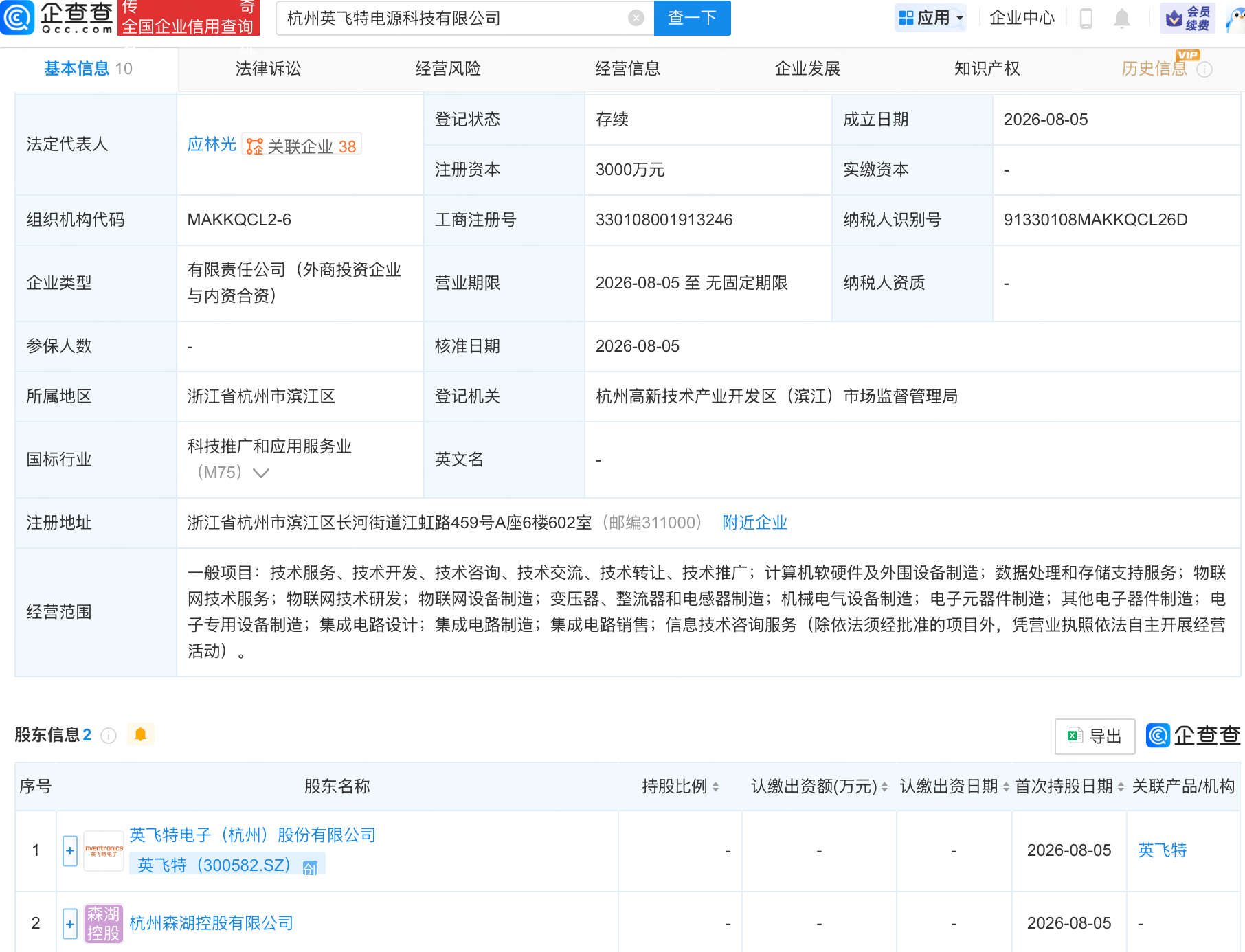1245x952 pixels.
Task: Click the 森湖控股 company logo thumbnail
Action: [x=104, y=923]
